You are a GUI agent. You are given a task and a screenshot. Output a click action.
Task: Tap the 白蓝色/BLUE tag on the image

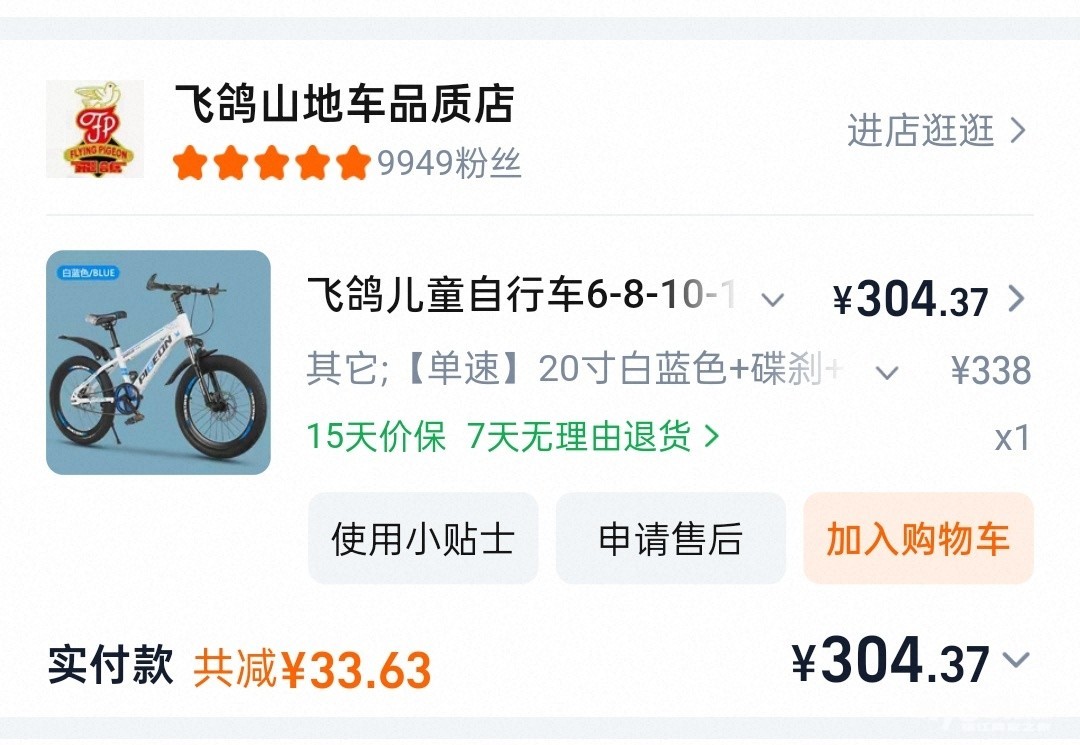pos(90,273)
